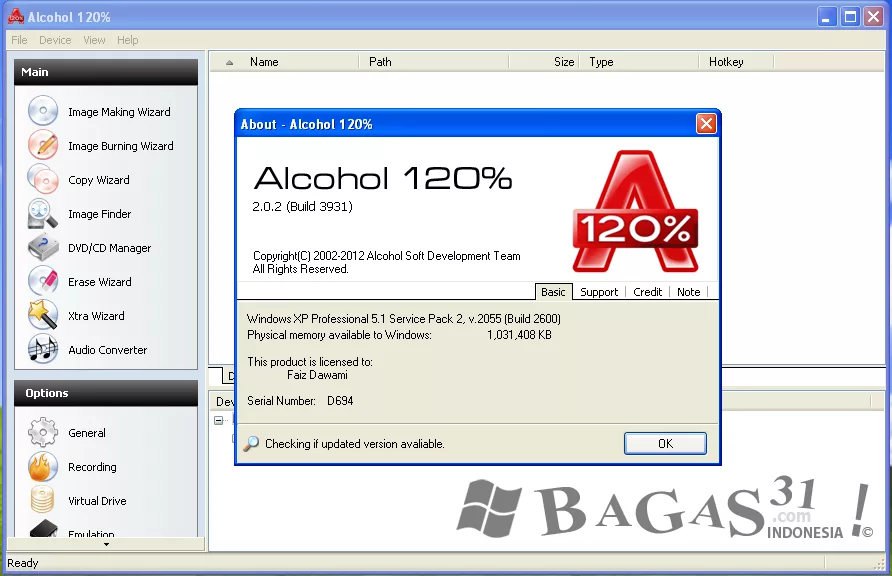This screenshot has height=576, width=892.
Task: Switch to the Credit tab
Action: pyautogui.click(x=647, y=292)
